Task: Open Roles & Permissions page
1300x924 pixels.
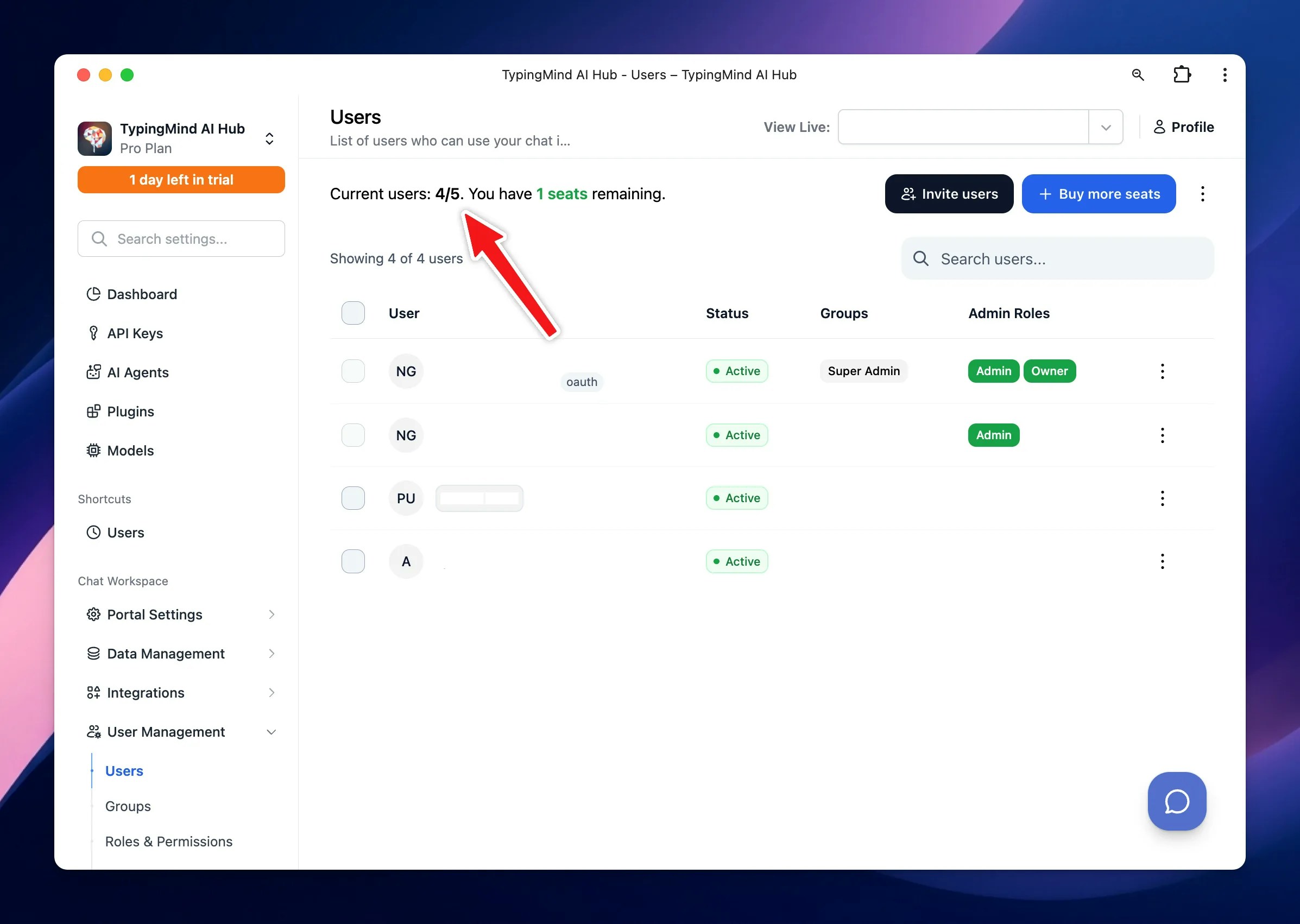Action: point(169,841)
